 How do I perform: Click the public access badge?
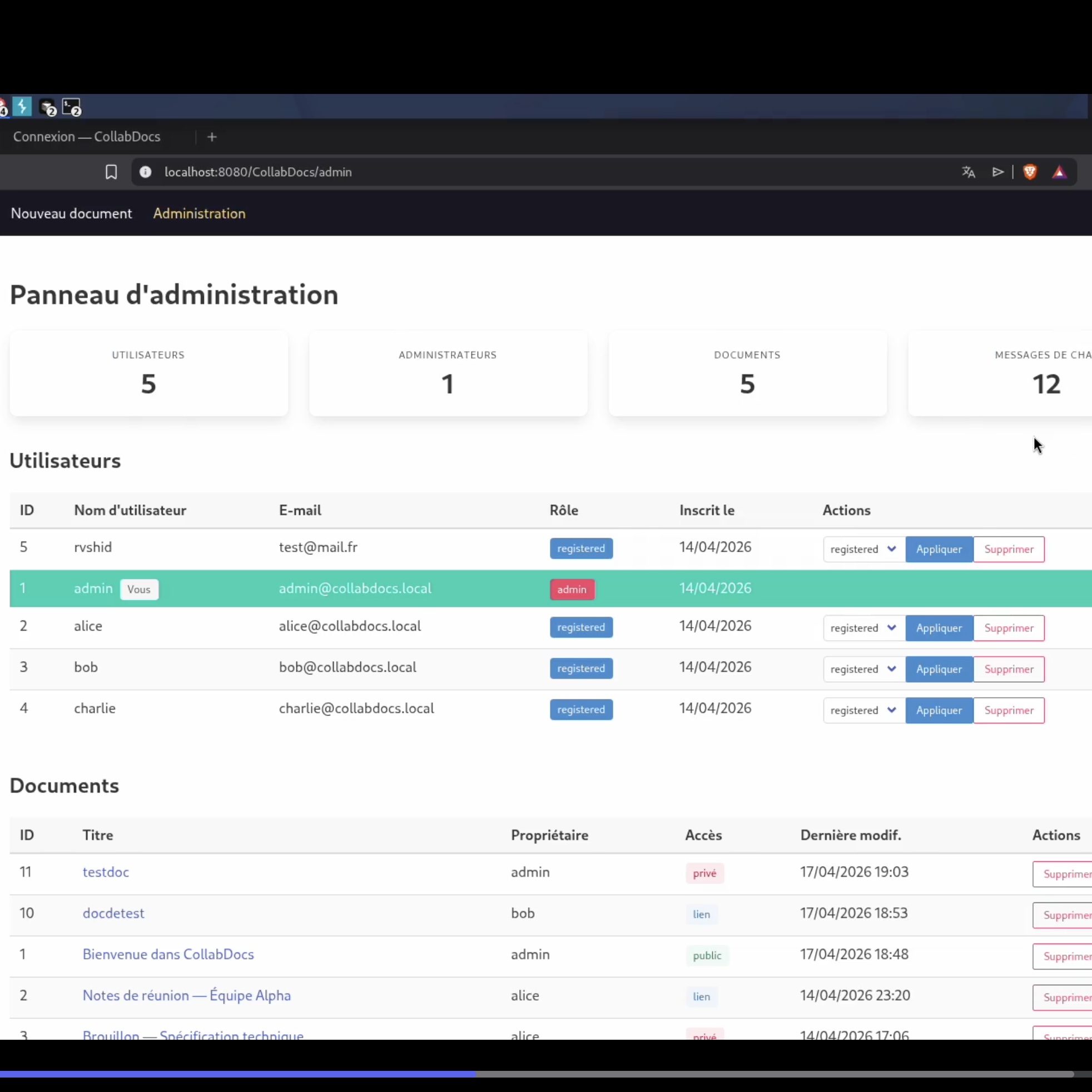click(x=707, y=956)
